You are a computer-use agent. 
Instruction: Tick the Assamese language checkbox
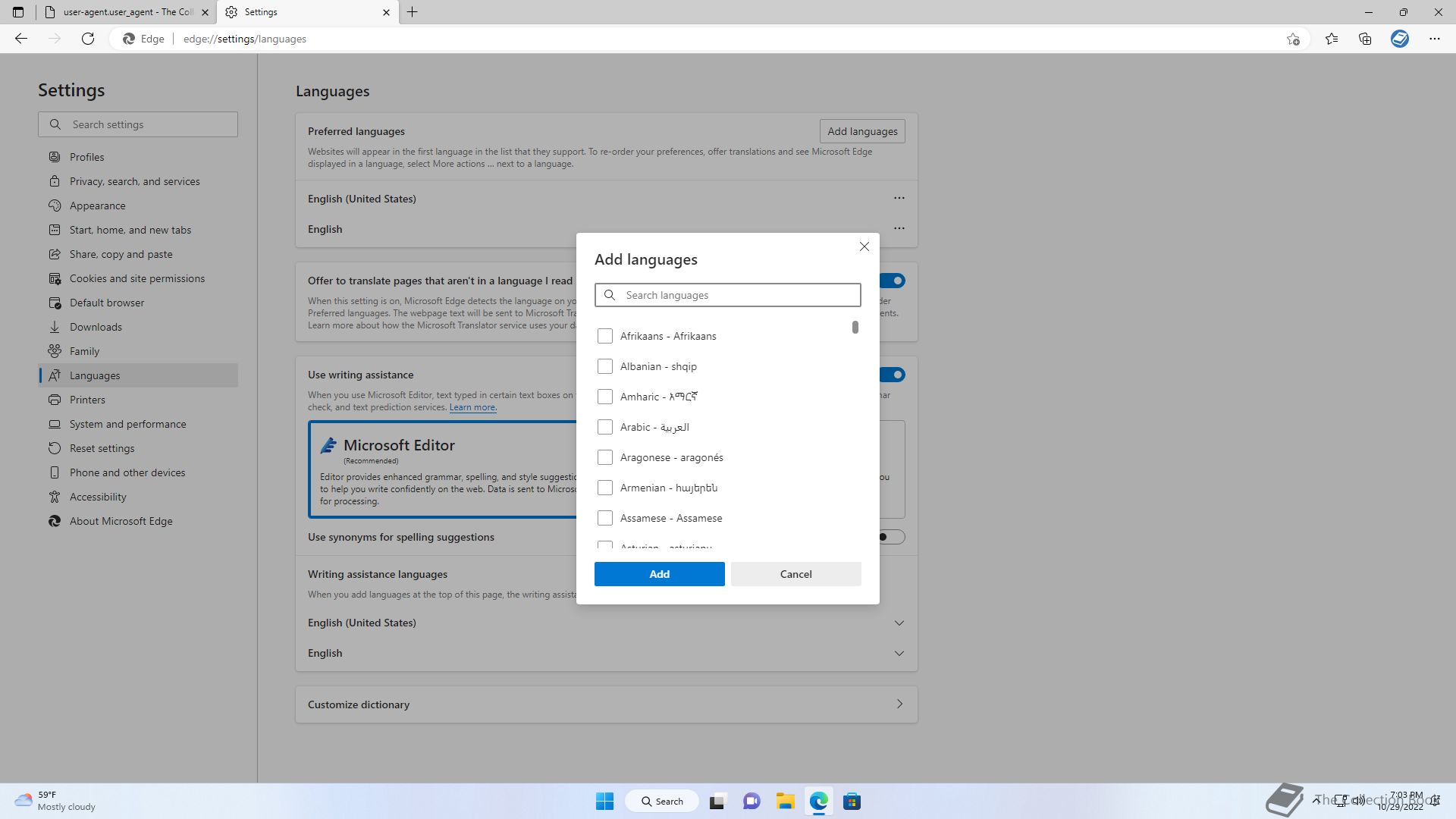pos(604,518)
